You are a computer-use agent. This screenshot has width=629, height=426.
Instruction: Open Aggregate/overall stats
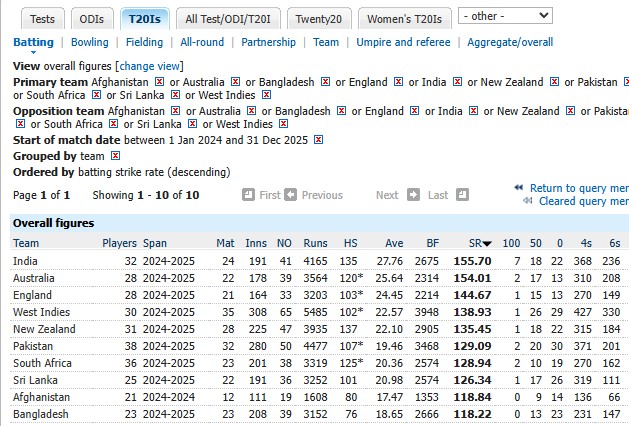[x=510, y=42]
